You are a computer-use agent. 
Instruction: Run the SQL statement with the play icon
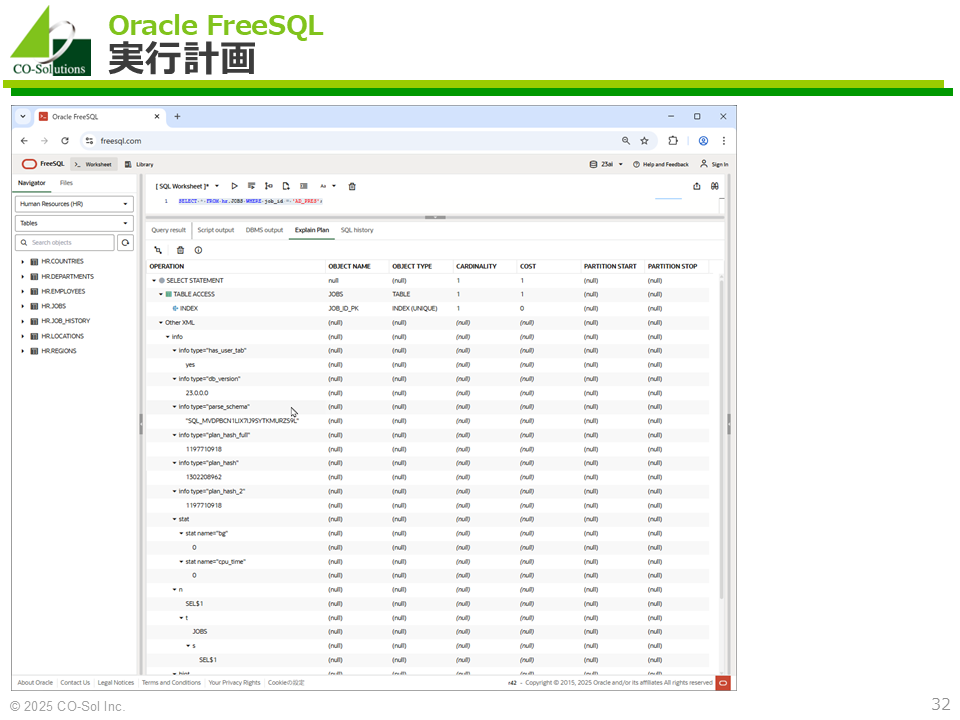pos(235,186)
